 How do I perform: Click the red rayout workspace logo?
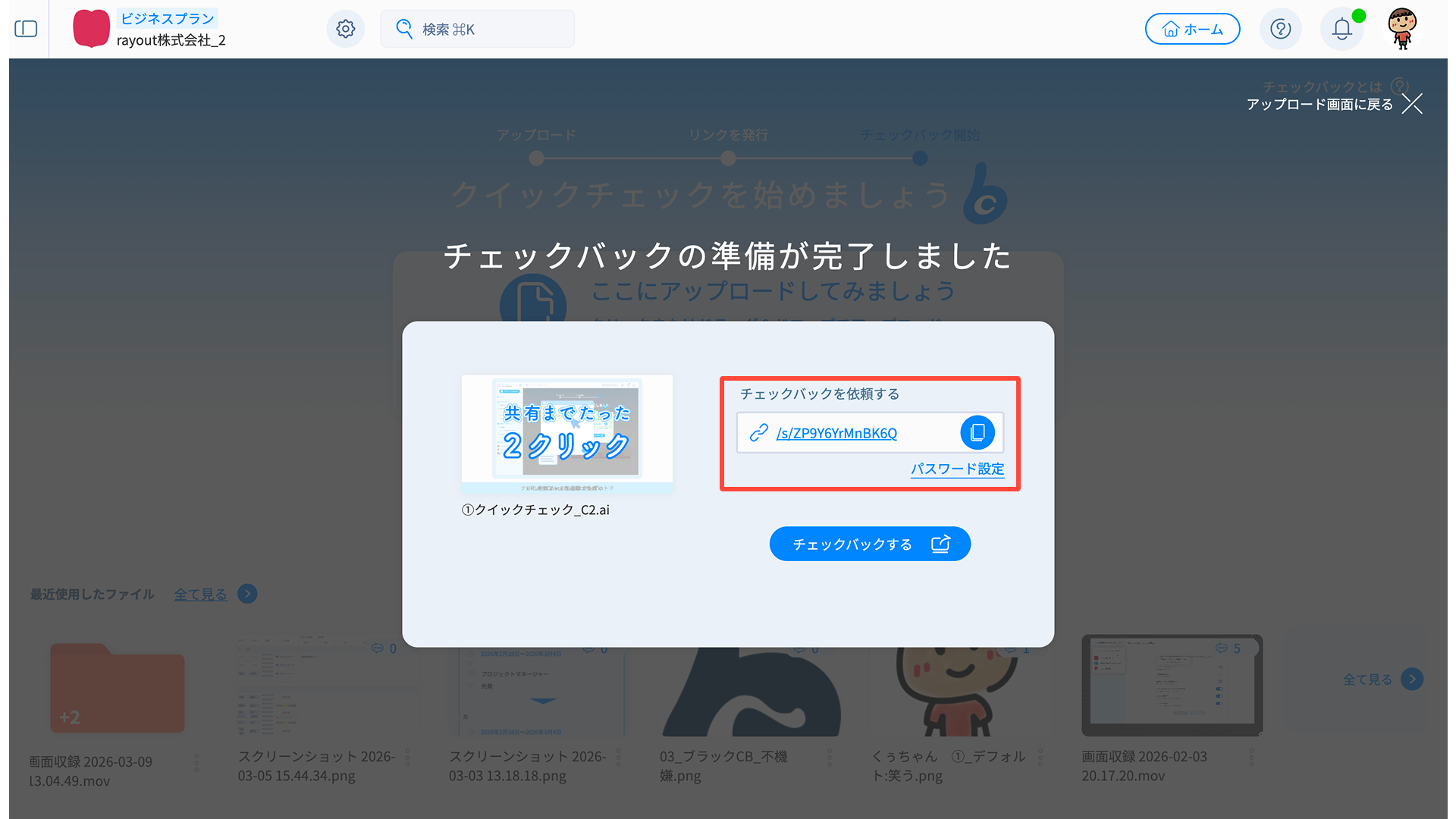[x=91, y=29]
